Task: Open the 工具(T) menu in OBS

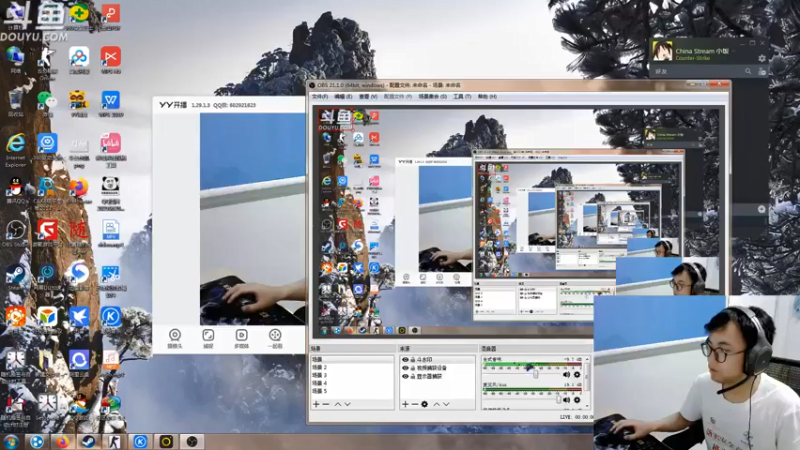Action: 462,96
